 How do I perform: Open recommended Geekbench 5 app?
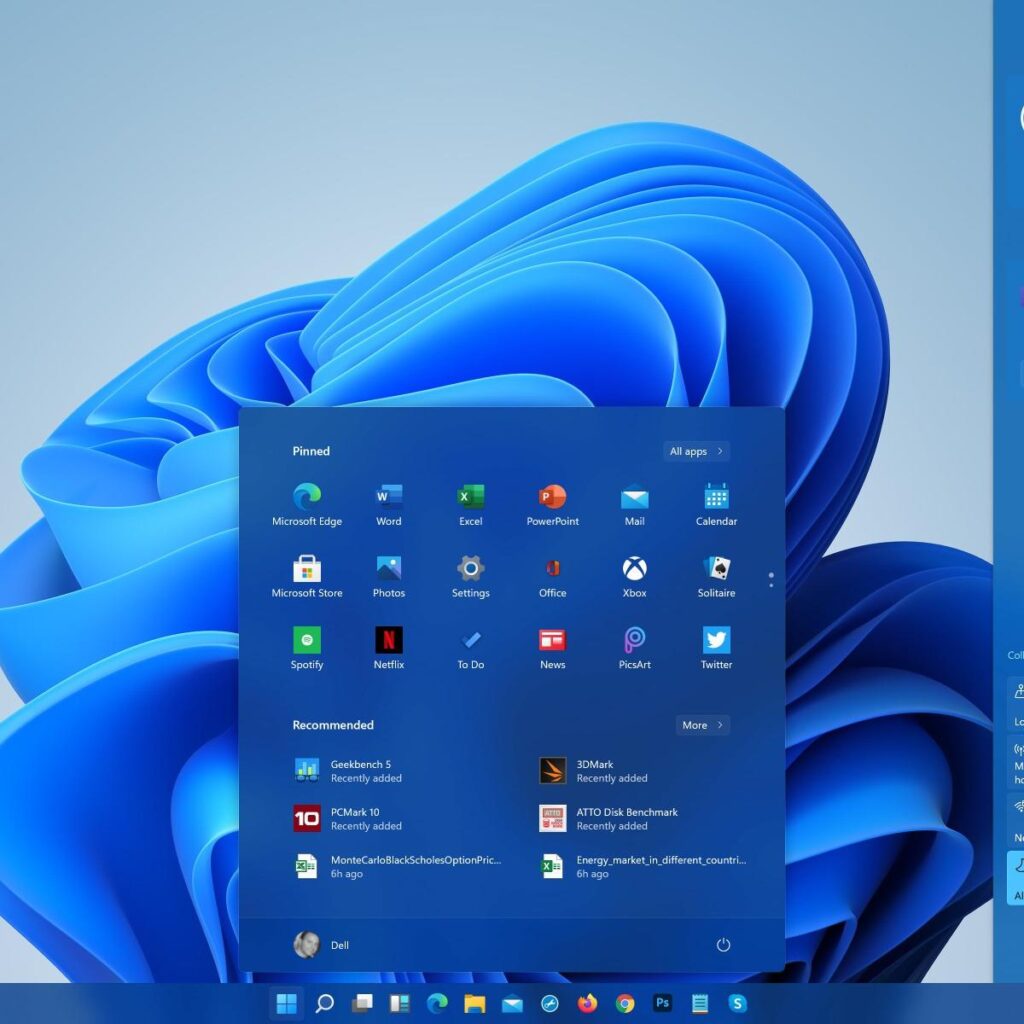361,770
